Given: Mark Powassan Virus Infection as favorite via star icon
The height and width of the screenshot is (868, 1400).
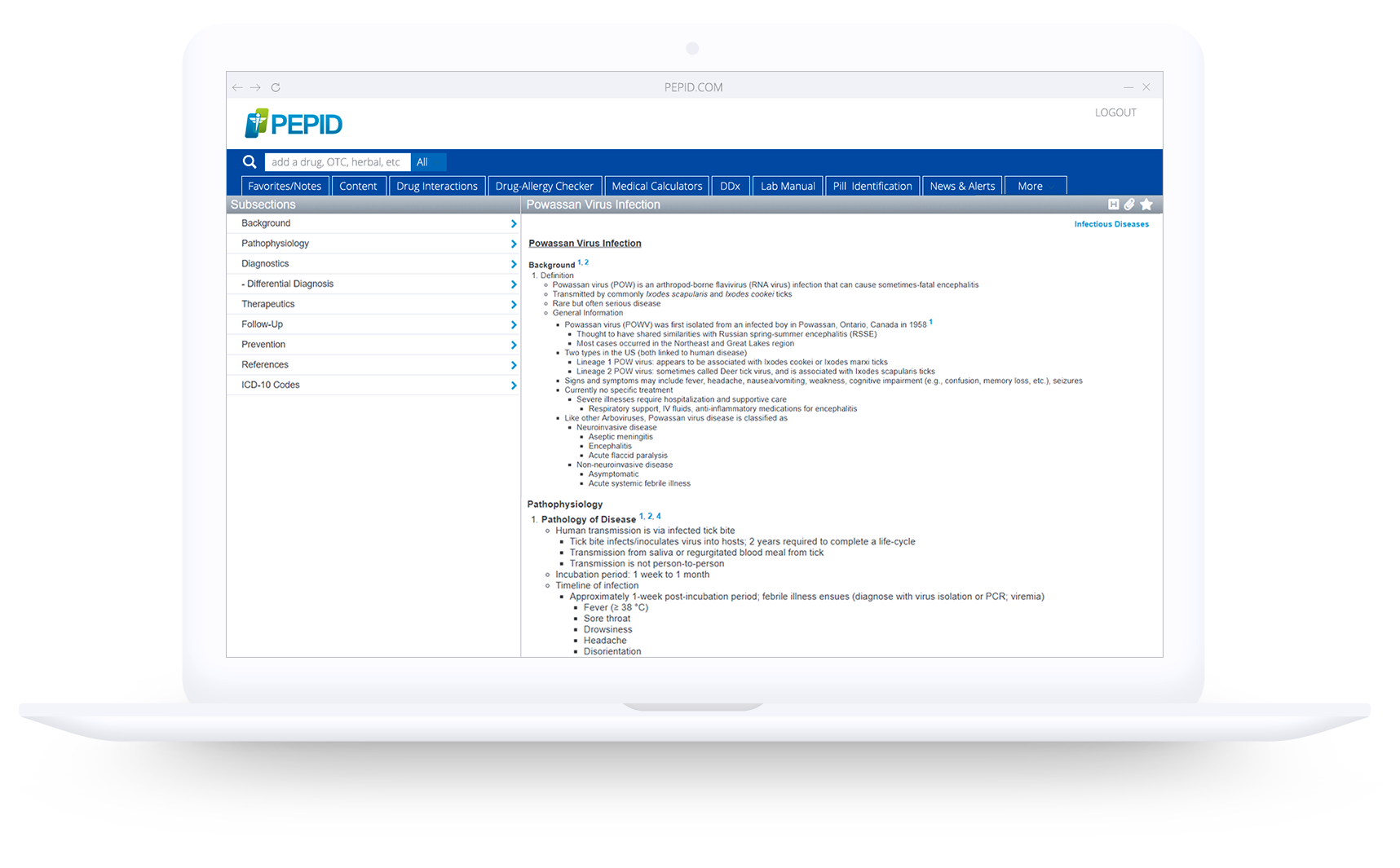Looking at the screenshot, I should 1147,205.
